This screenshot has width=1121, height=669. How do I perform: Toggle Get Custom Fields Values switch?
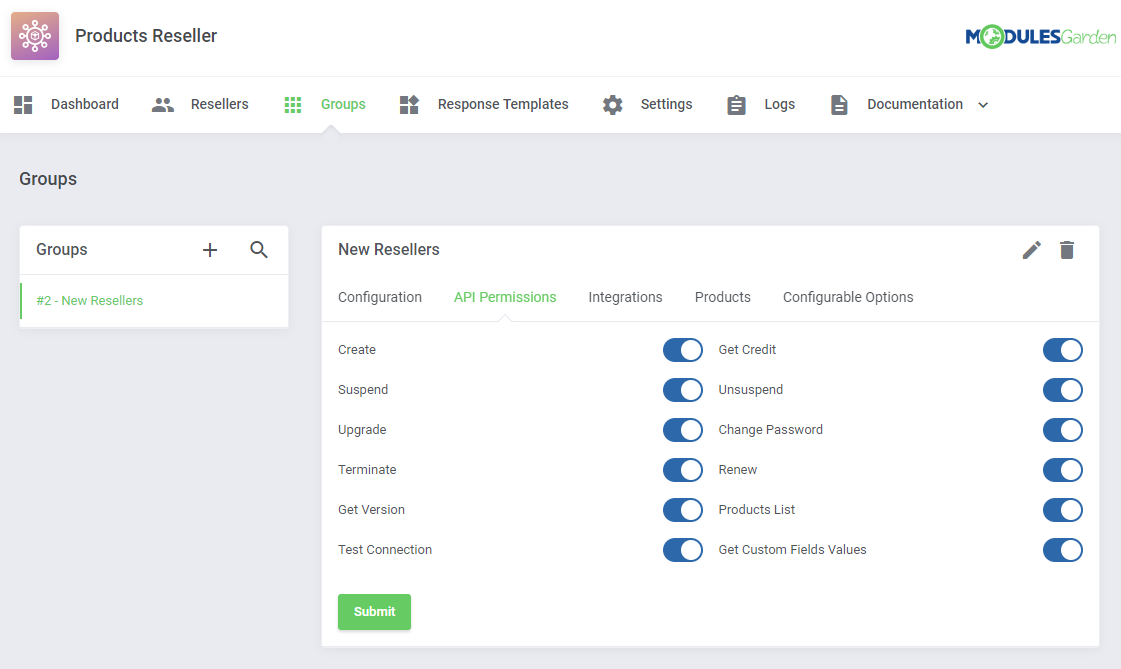point(1063,550)
